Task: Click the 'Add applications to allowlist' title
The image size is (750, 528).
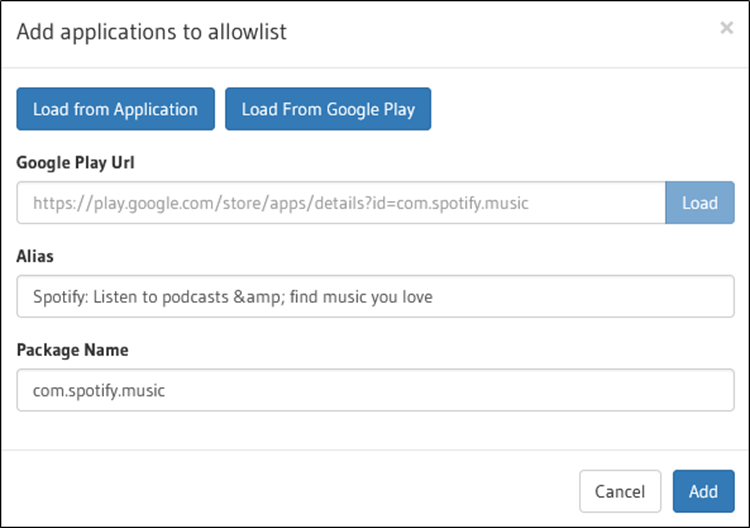Action: click(152, 32)
